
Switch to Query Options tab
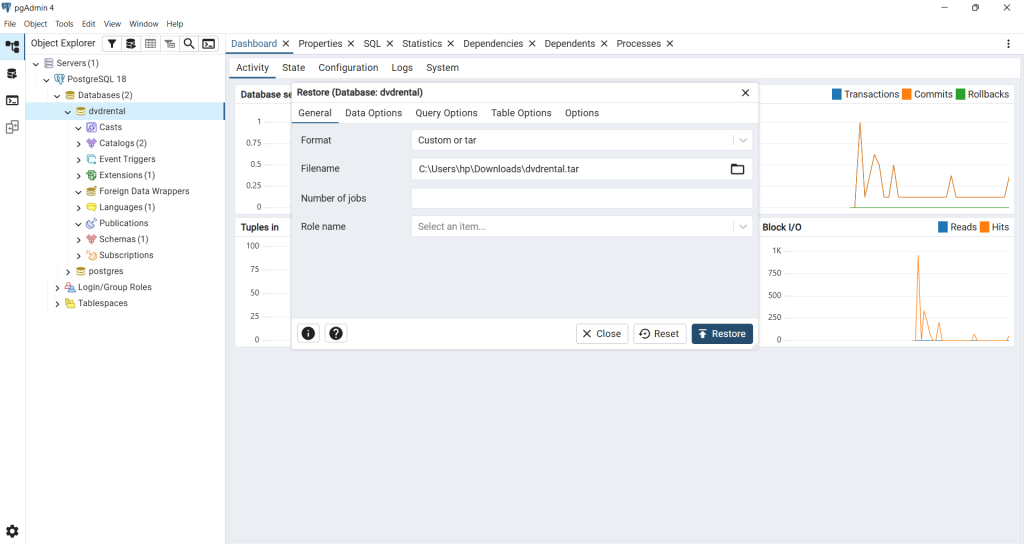pos(447,113)
